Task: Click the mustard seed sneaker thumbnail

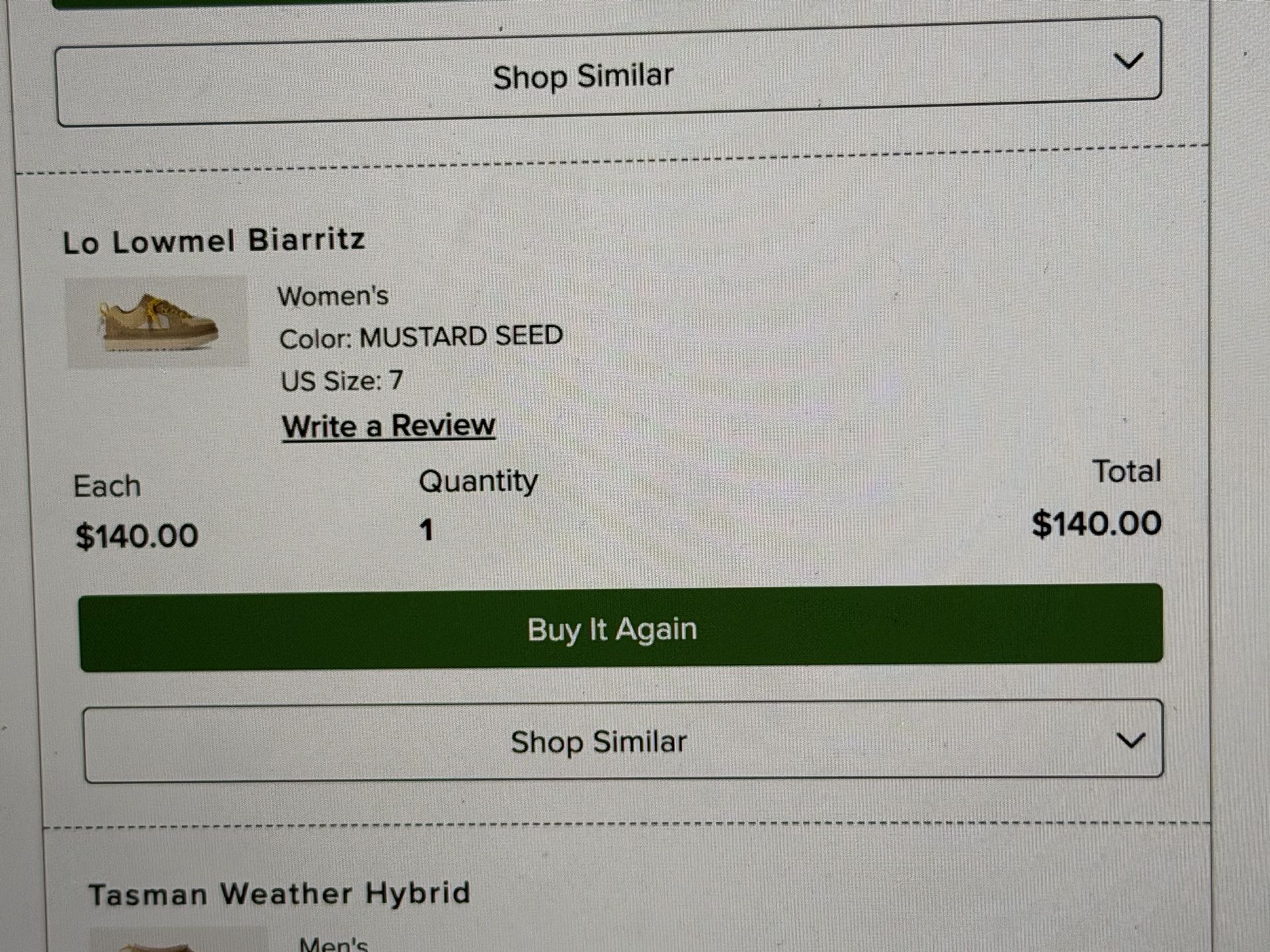Action: tap(157, 322)
